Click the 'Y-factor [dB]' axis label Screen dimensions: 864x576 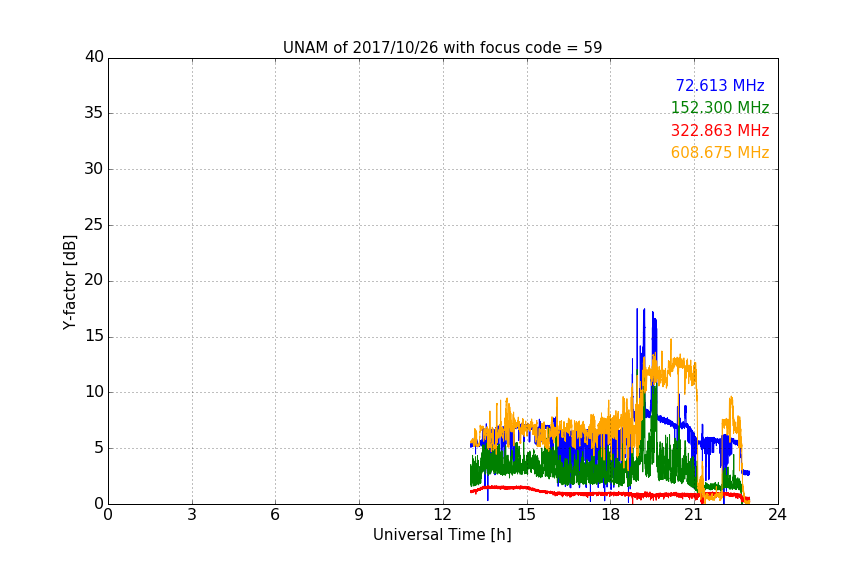[69, 282]
